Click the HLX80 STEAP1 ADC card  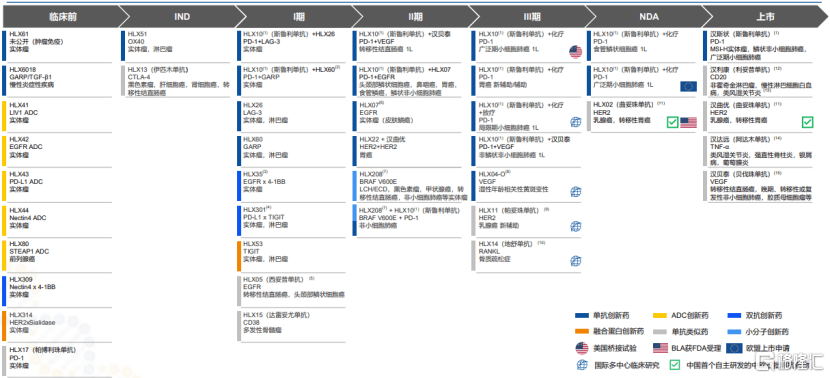[57, 255]
